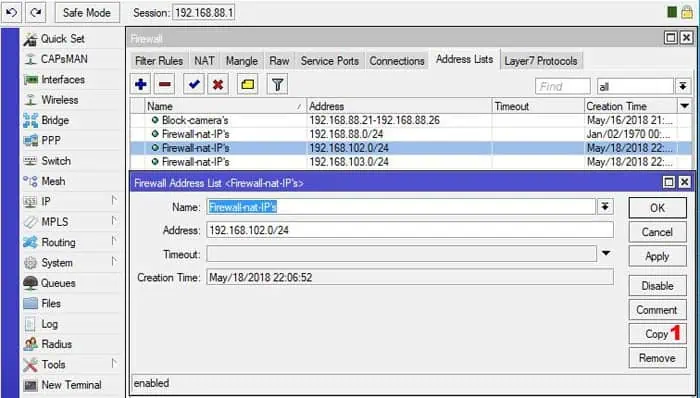The width and height of the screenshot is (700, 398).
Task: Expand the IP submenu arrow
Action: point(114,200)
